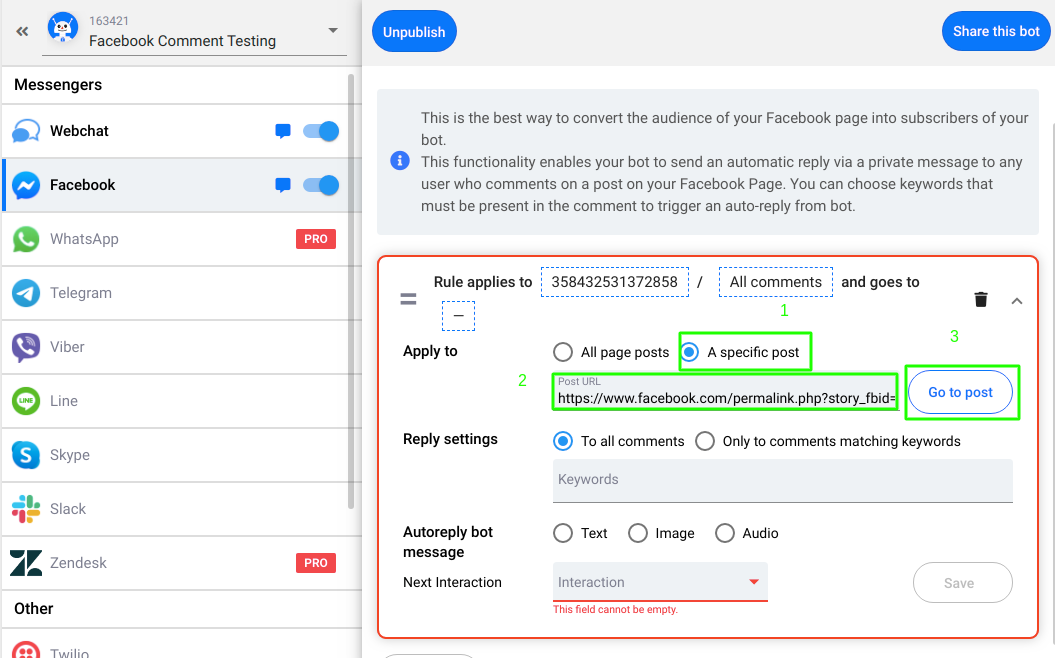Select Audio autoreply radio
The image size is (1055, 658).
click(x=725, y=534)
